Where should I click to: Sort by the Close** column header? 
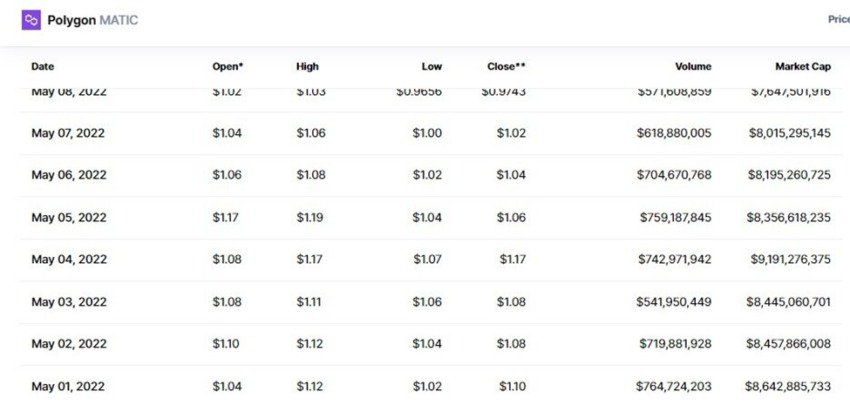click(x=506, y=67)
